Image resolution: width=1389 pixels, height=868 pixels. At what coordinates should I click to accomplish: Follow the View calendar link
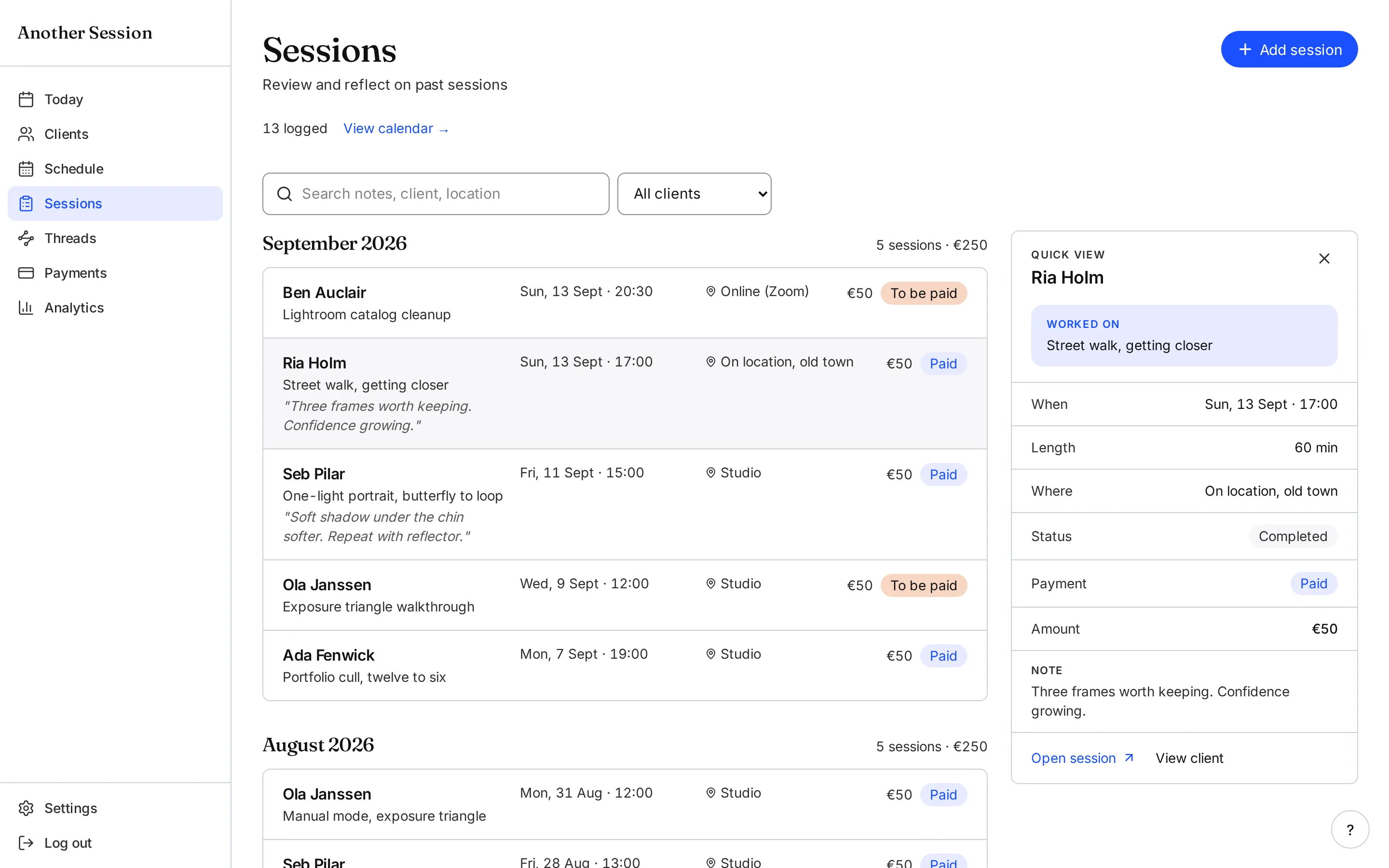(x=396, y=129)
